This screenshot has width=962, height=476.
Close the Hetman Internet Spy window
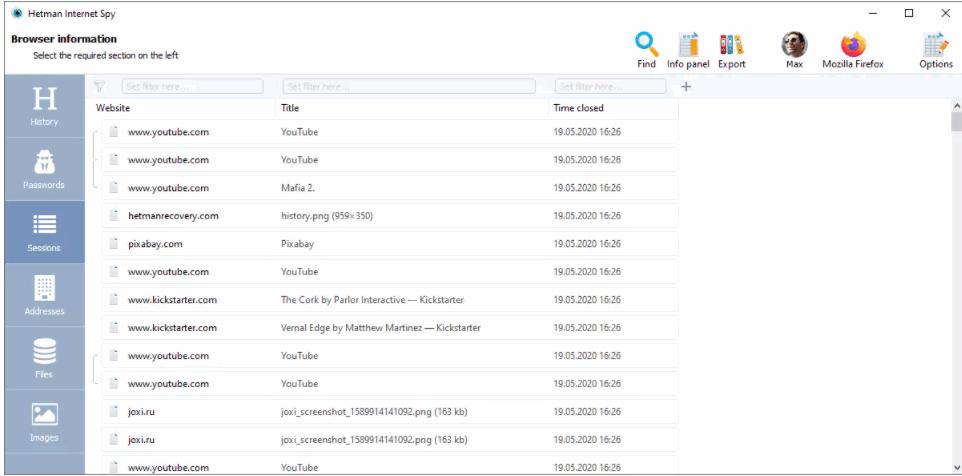point(945,13)
